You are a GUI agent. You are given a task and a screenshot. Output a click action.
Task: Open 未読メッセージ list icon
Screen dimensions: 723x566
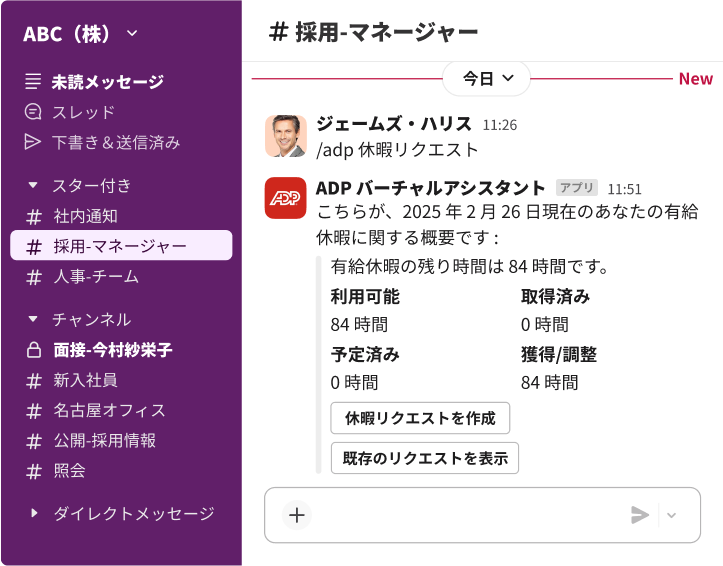tap(33, 81)
